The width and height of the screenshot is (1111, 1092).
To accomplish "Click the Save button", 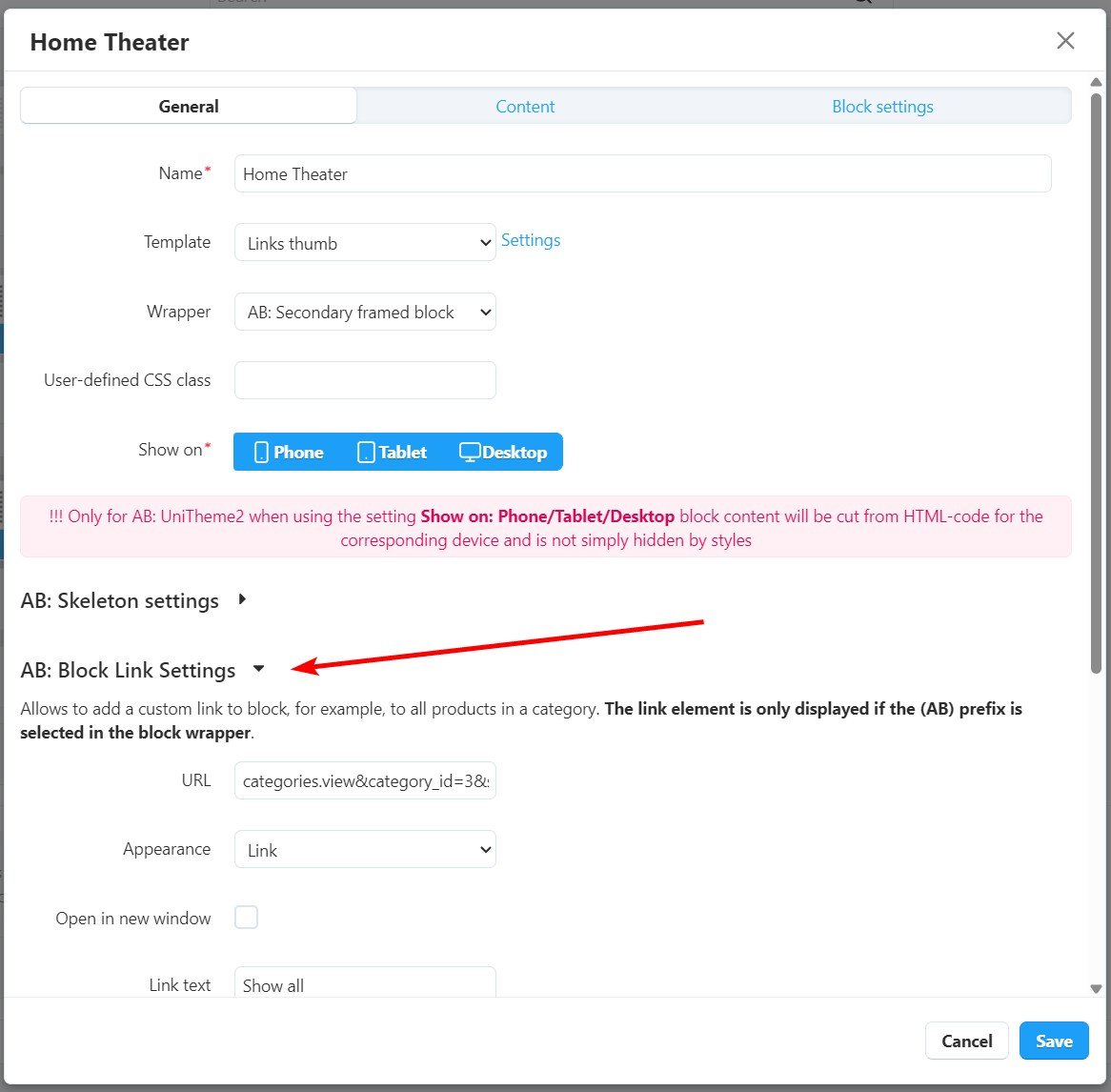I will click(x=1054, y=1041).
